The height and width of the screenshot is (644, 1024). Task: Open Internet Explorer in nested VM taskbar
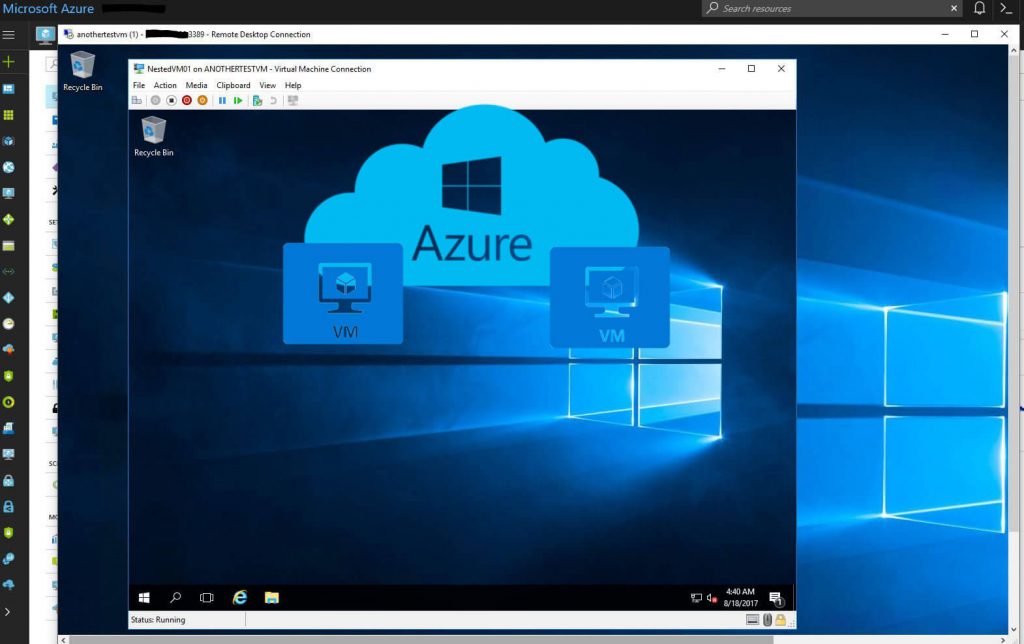point(240,598)
